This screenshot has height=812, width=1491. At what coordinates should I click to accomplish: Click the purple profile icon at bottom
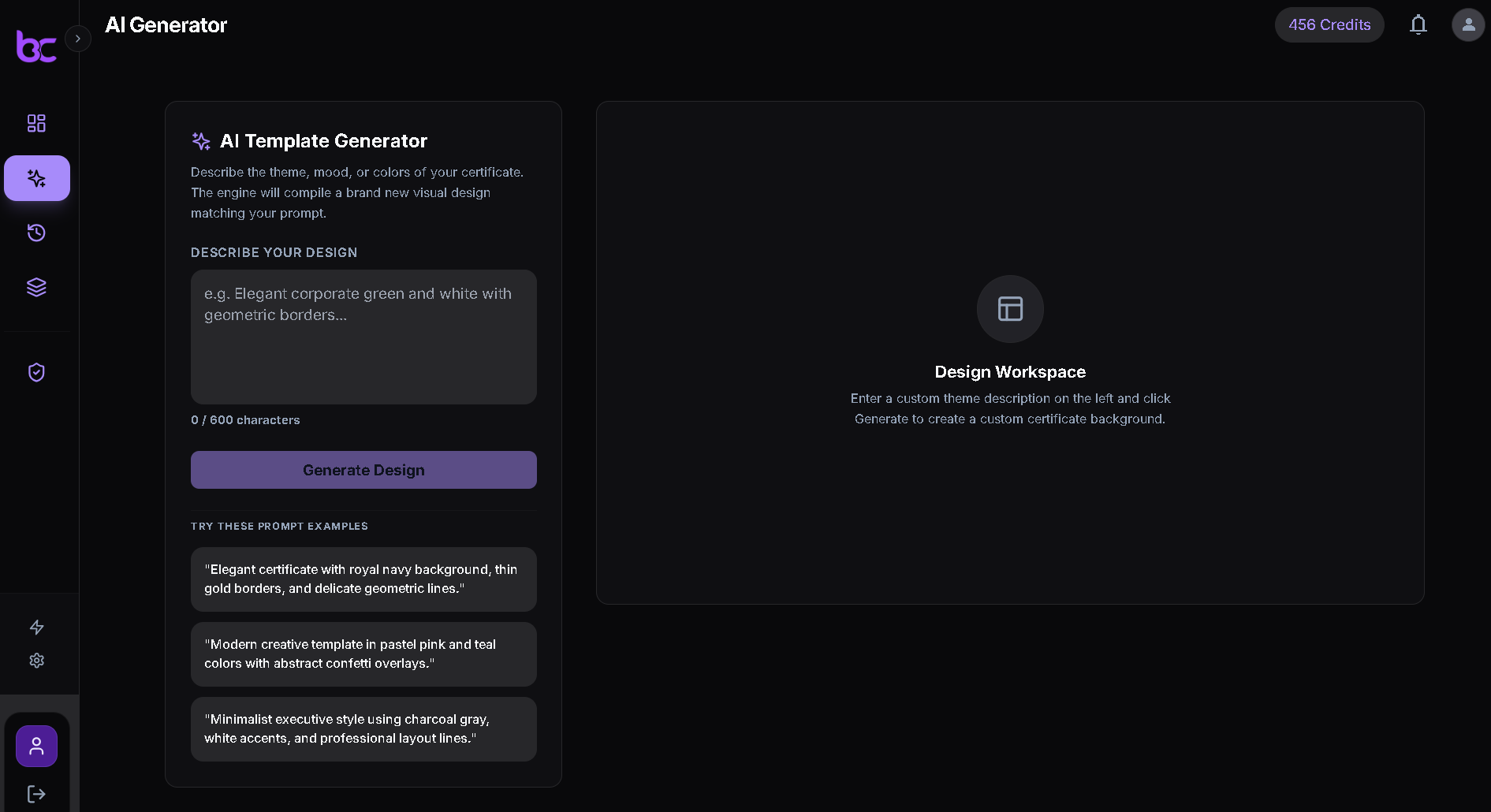[x=36, y=746]
